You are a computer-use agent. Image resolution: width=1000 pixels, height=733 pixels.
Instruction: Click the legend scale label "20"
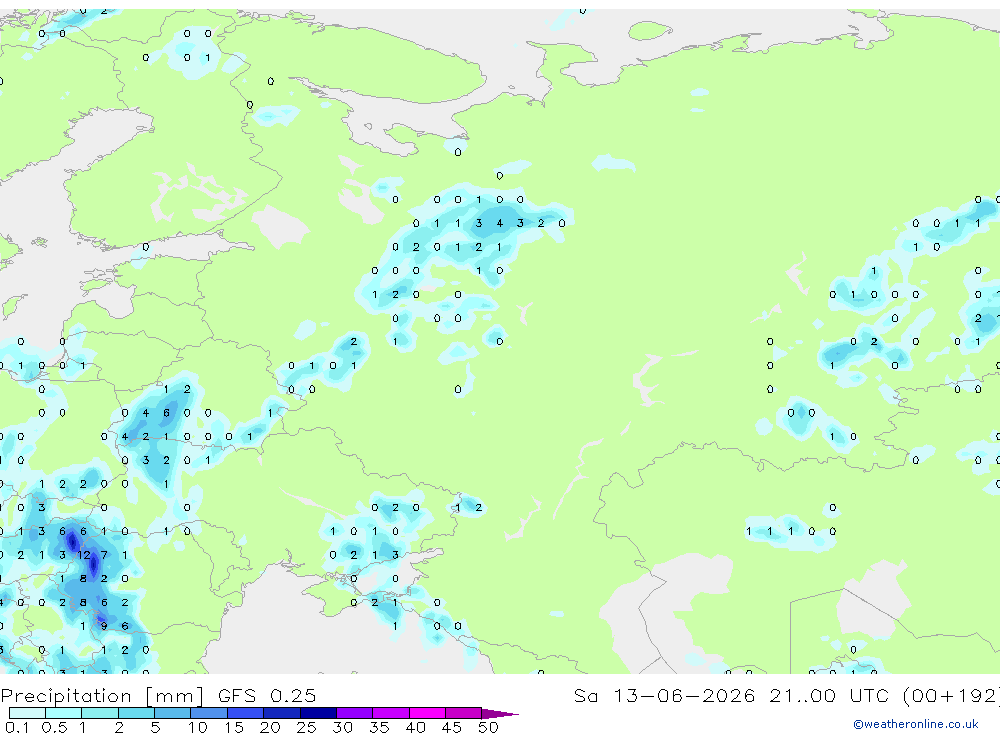coord(270,727)
